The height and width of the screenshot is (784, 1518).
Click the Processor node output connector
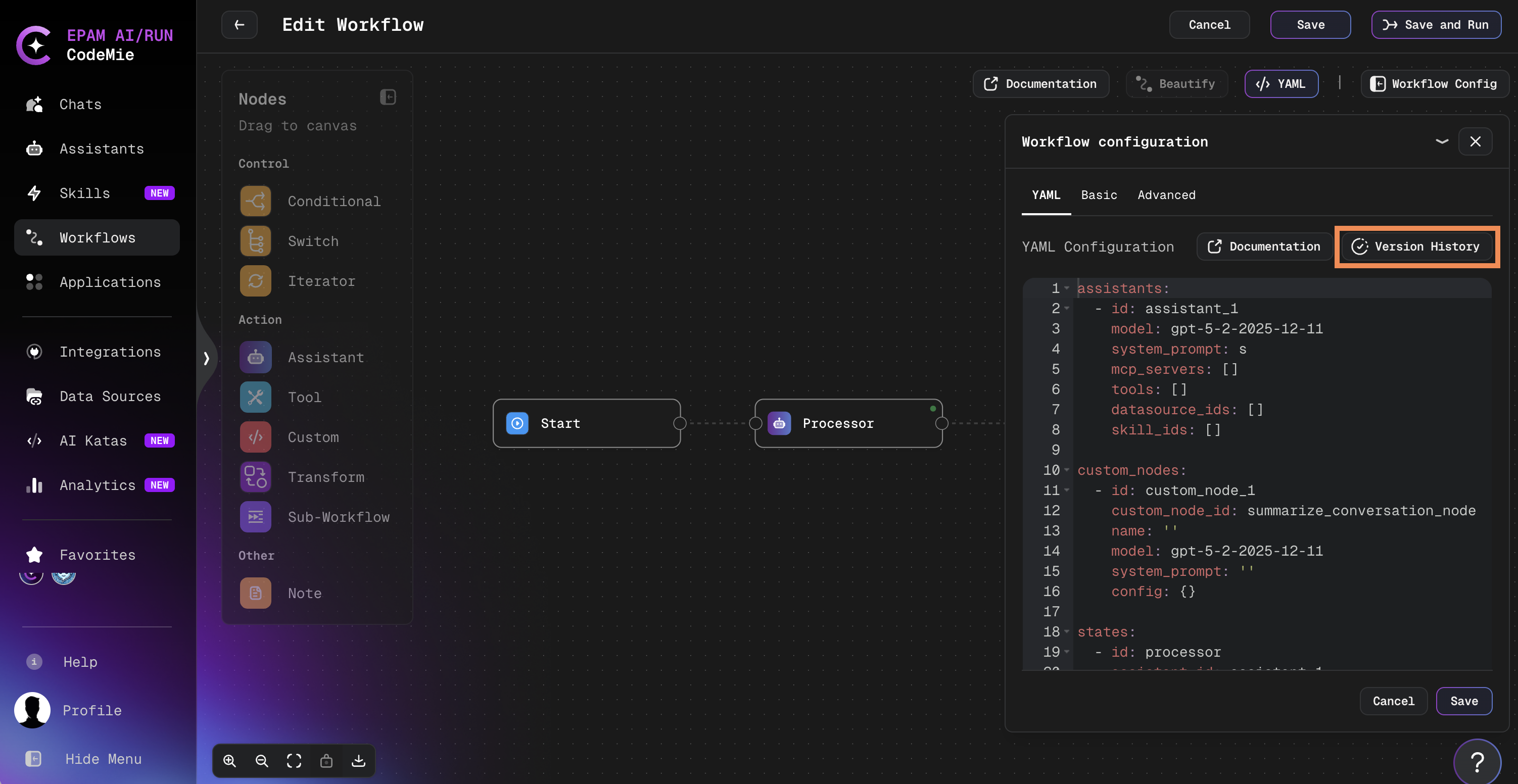click(x=942, y=423)
